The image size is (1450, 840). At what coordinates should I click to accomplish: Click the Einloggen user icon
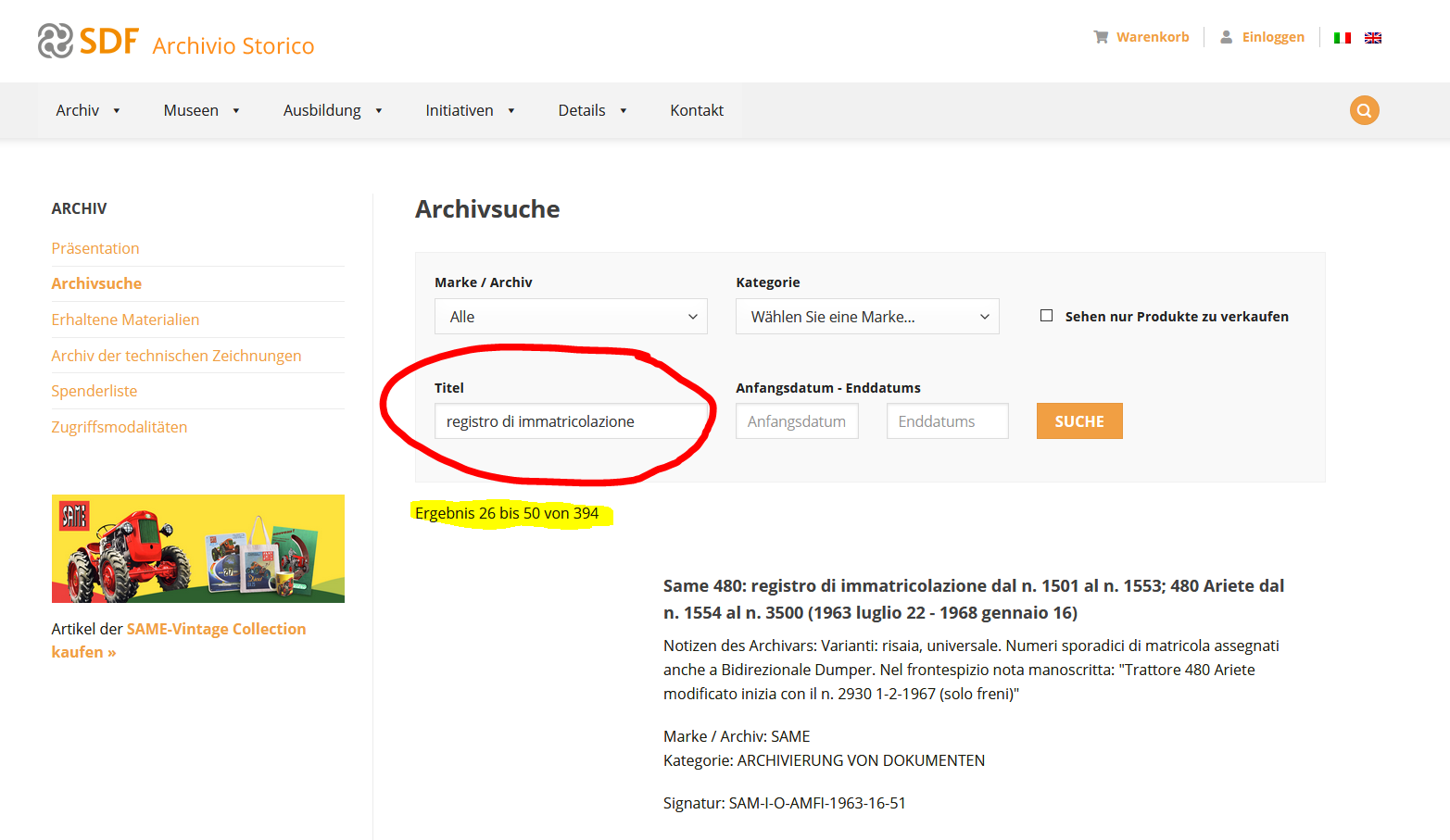[x=1226, y=37]
